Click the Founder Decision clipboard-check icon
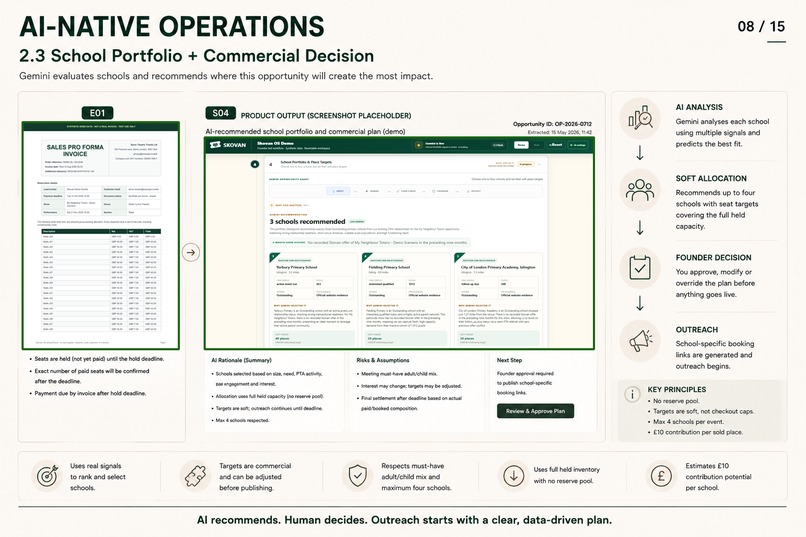 pyautogui.click(x=640, y=268)
